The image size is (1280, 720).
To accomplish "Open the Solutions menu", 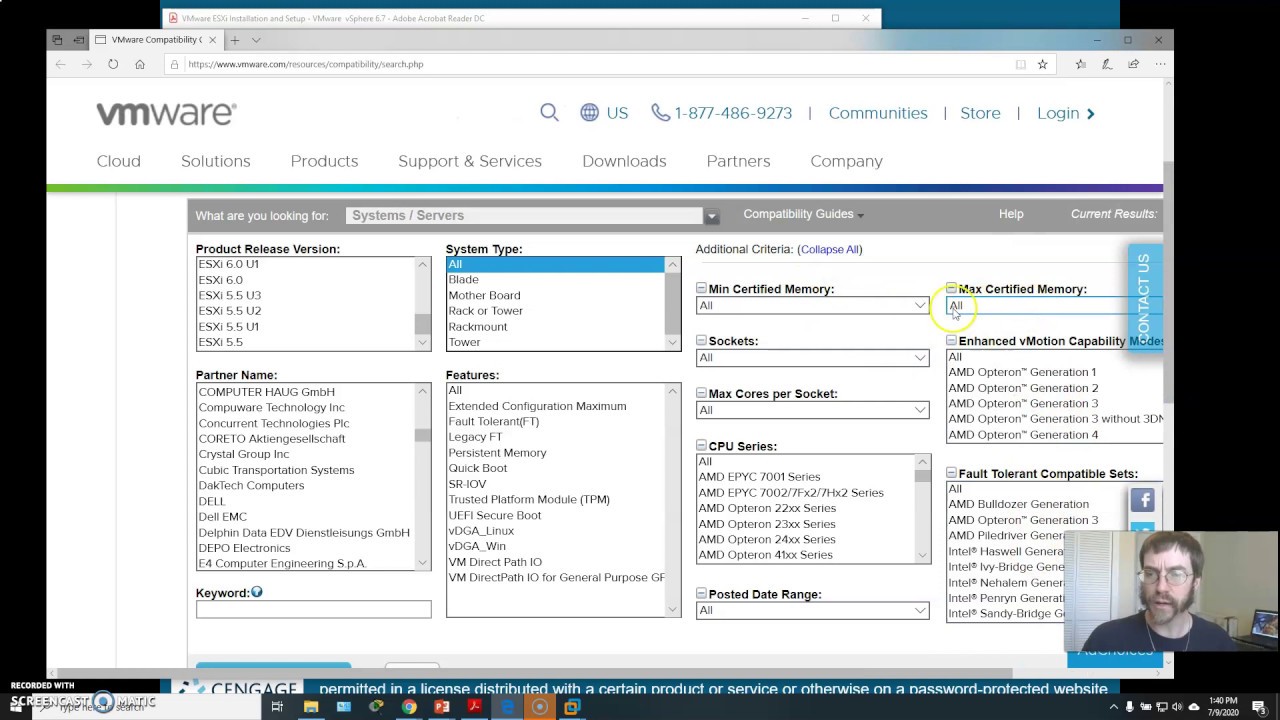I will click(x=216, y=161).
